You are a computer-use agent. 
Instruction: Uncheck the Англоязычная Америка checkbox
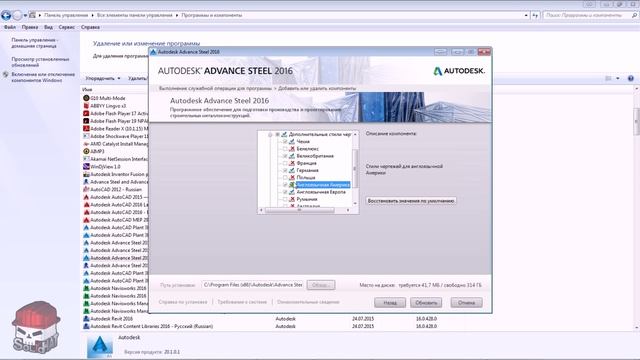285,185
